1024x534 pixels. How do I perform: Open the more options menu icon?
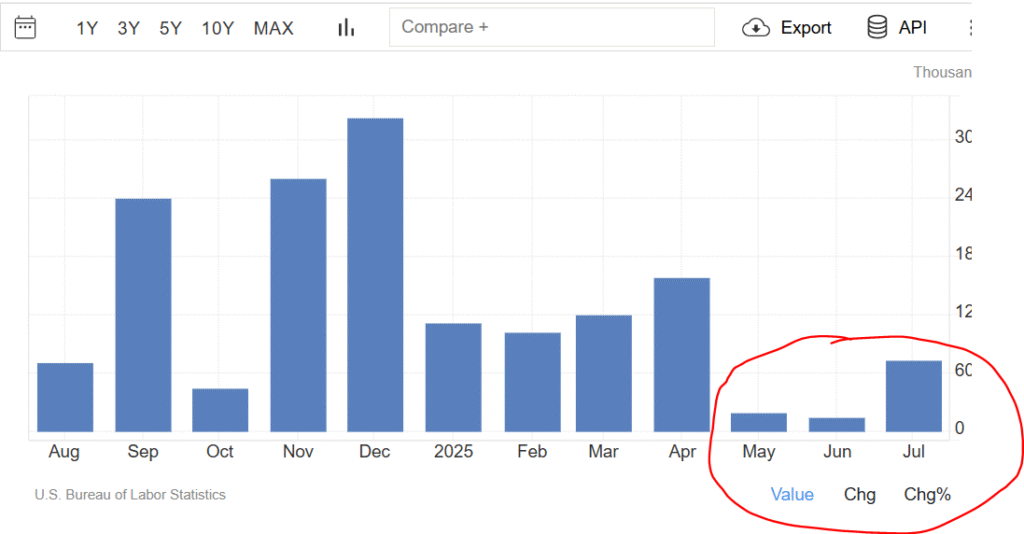point(970,27)
